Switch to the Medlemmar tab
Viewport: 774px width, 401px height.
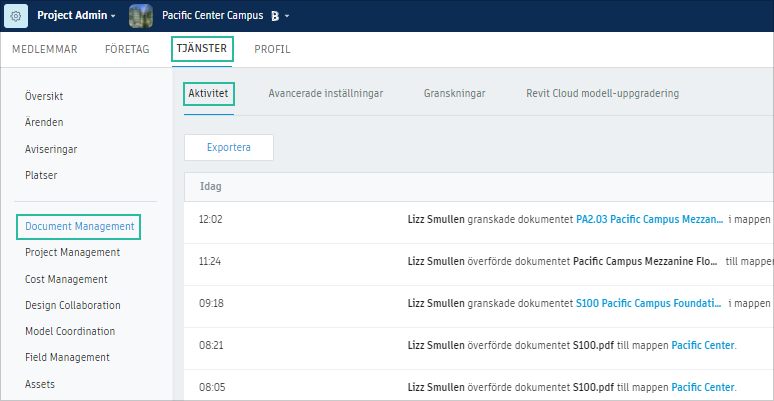[45, 49]
